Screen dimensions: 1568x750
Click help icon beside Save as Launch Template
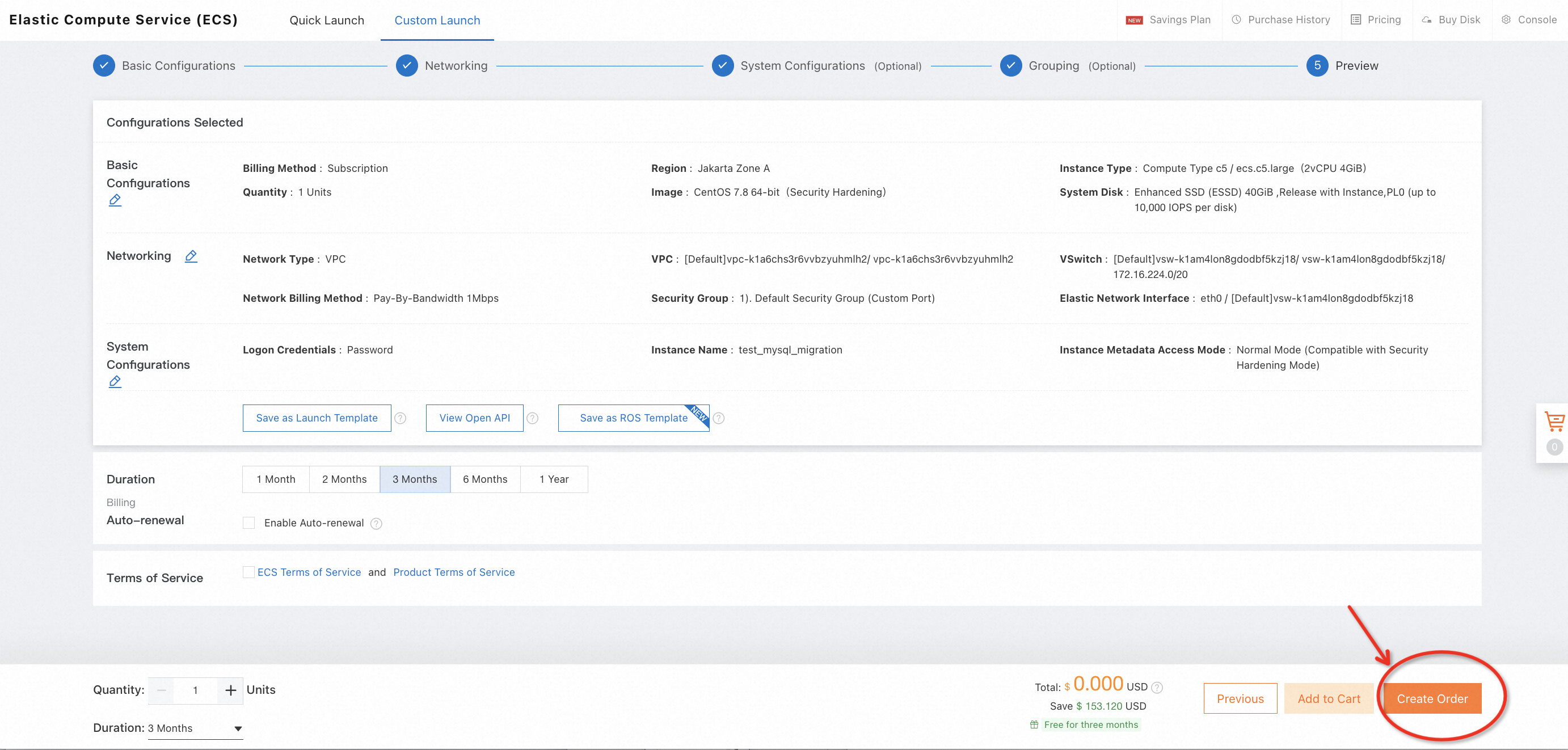click(401, 418)
